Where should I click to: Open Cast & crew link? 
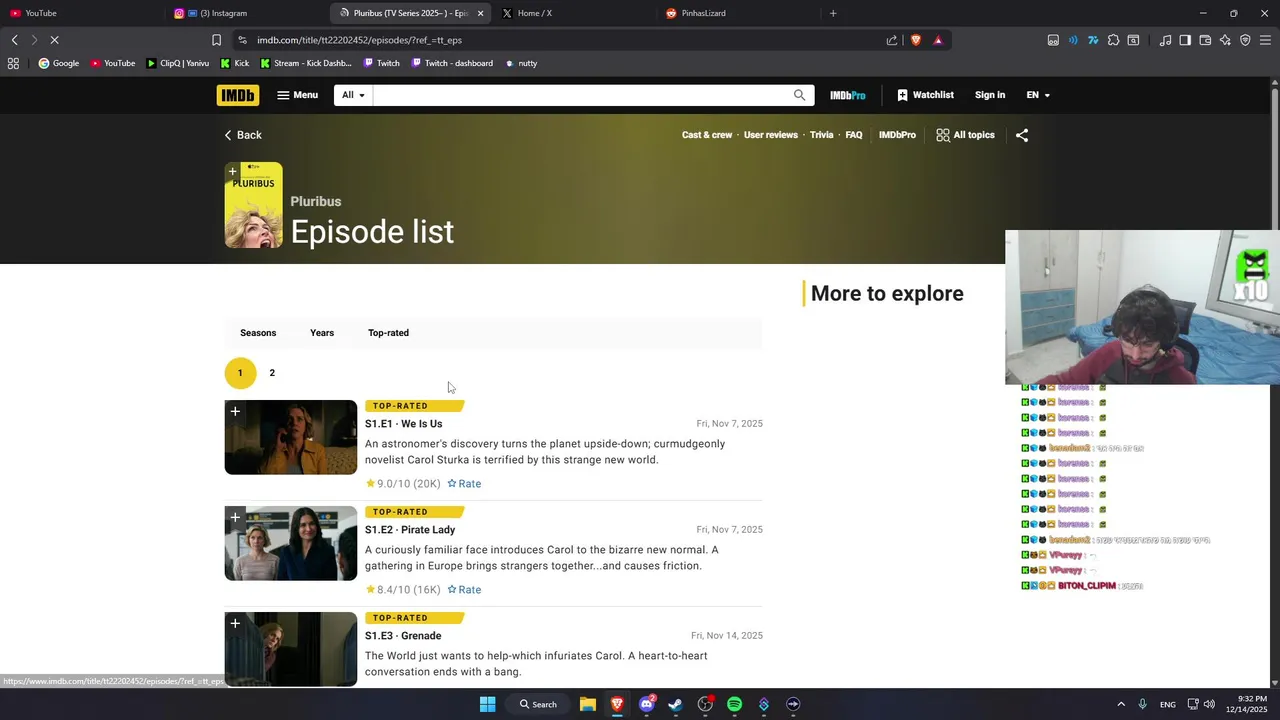coord(707,135)
